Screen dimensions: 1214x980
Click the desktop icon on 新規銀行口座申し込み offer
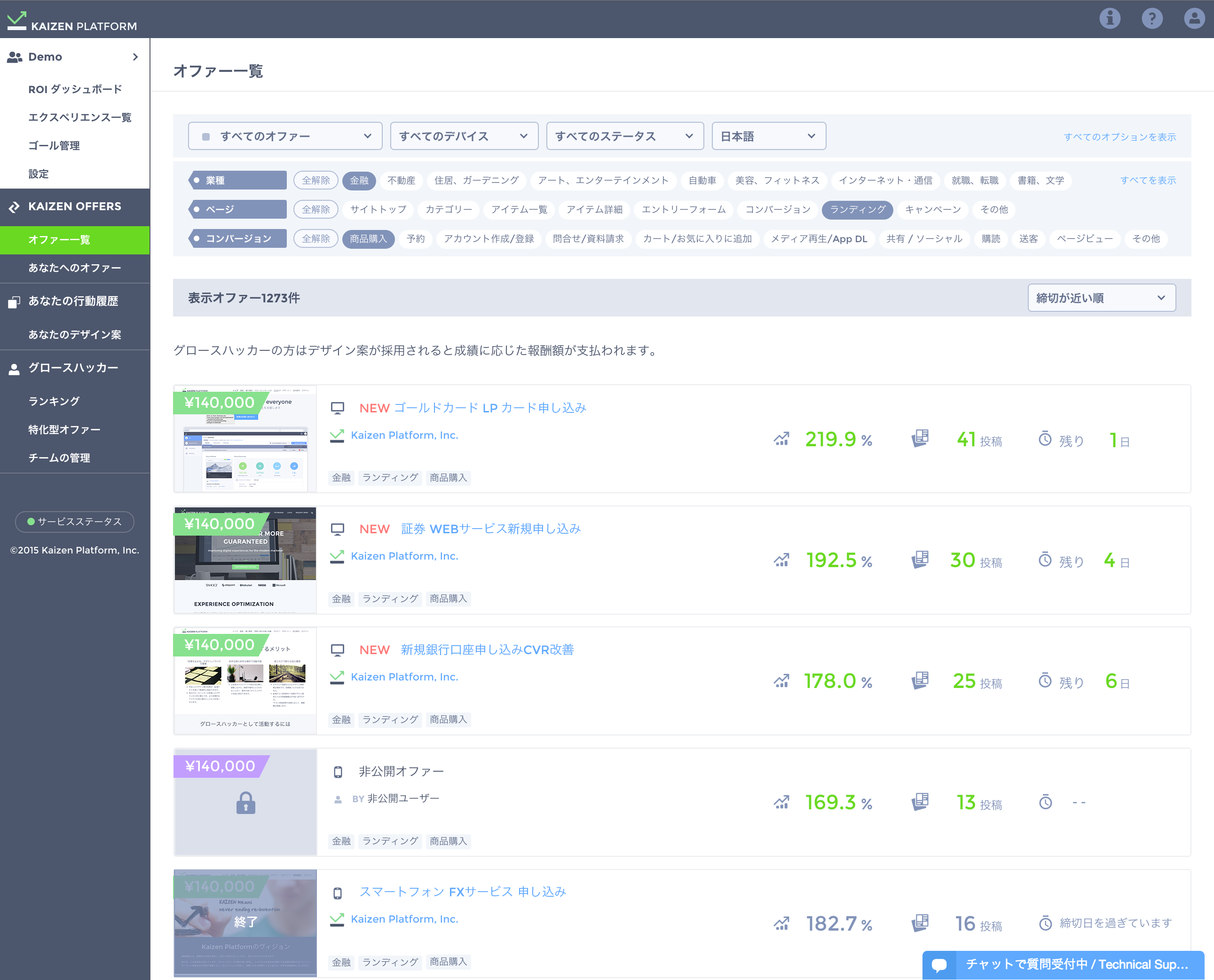338,650
